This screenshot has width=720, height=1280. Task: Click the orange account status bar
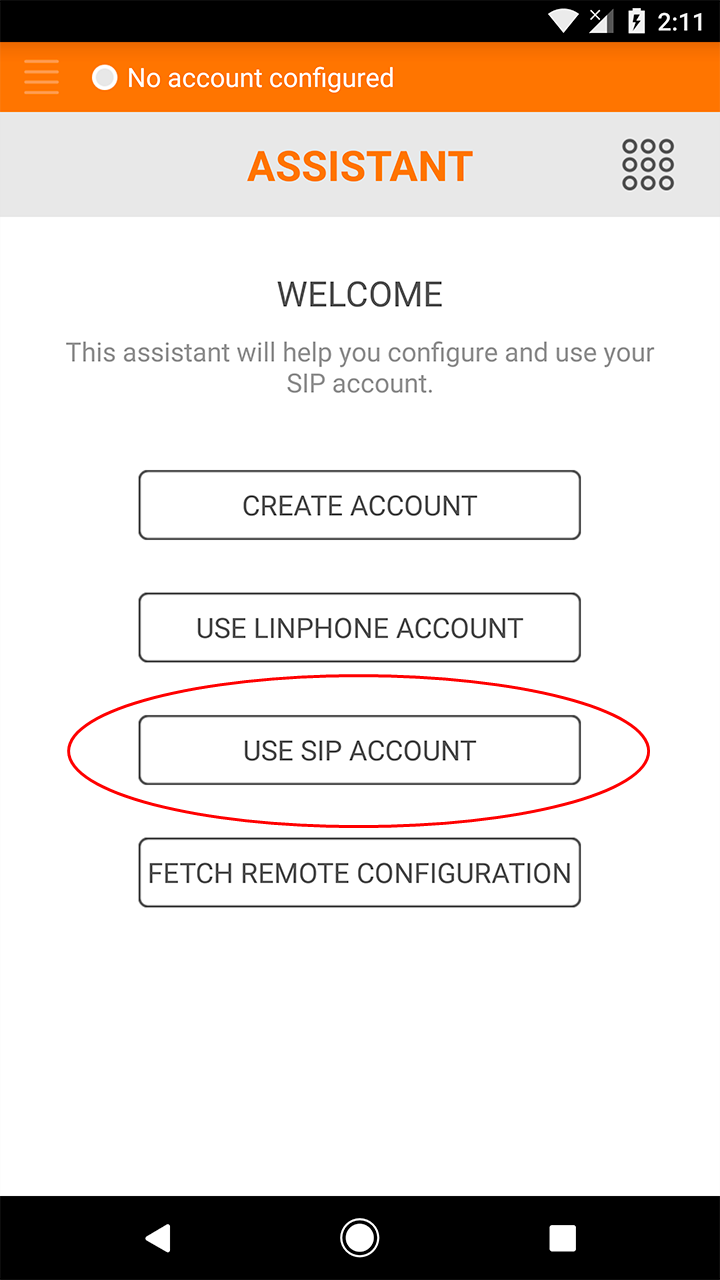click(x=360, y=77)
